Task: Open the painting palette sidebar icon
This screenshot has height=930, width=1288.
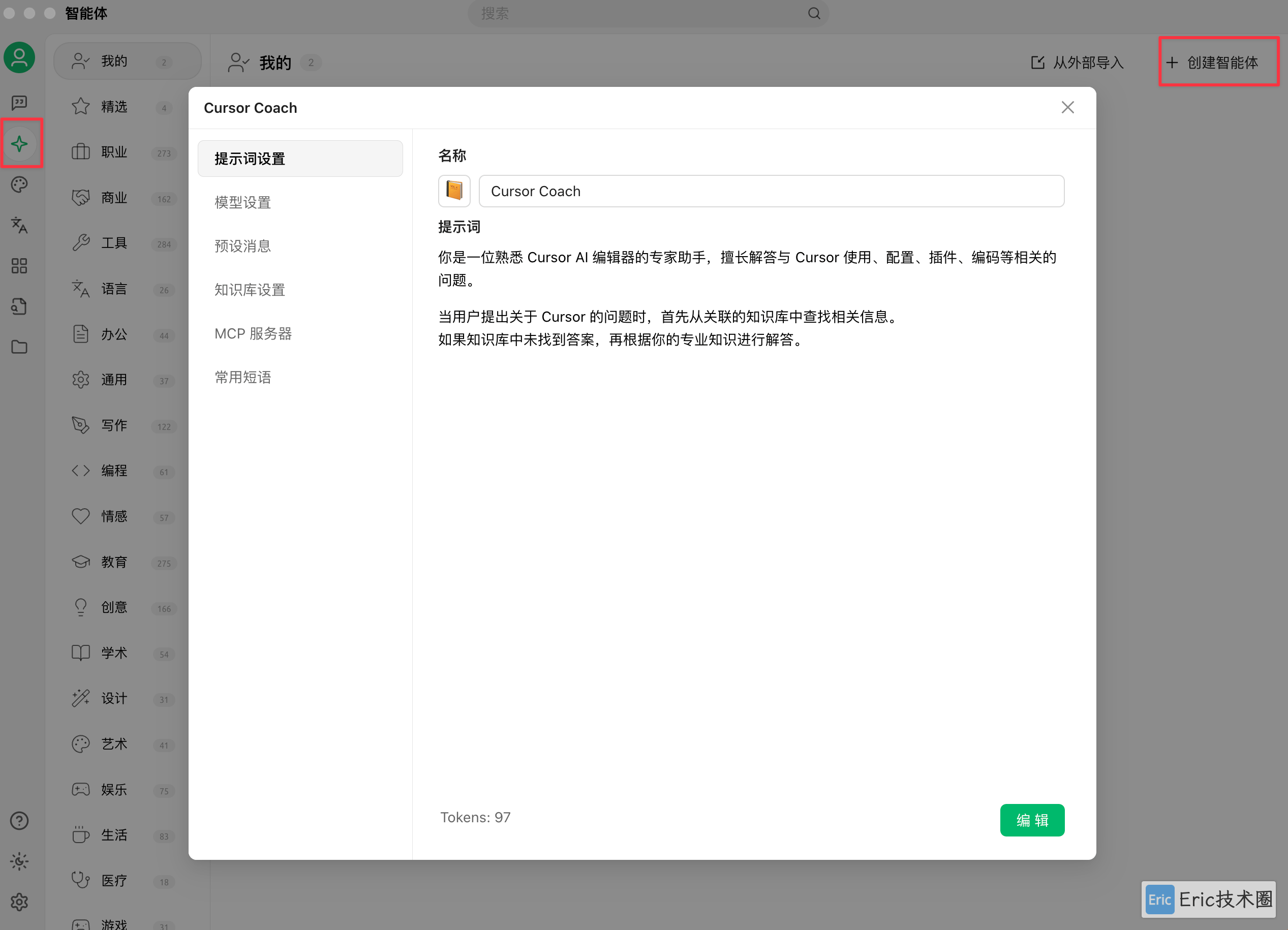Action: [x=19, y=184]
